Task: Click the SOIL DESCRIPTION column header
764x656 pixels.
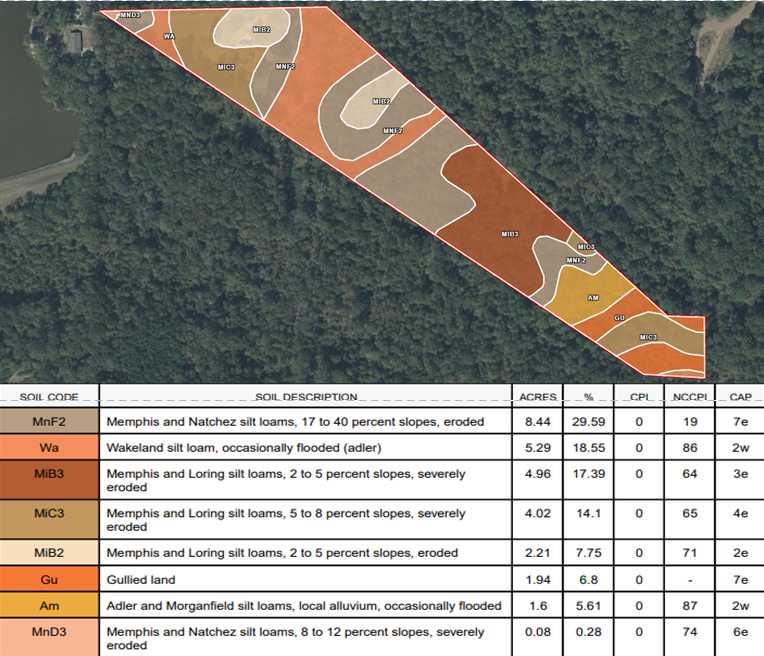Action: point(306,397)
